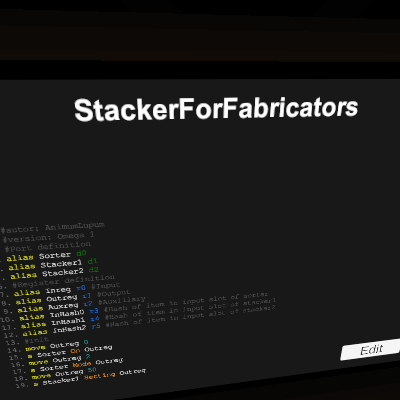
Task: Select the StackerForFabricators title text
Action: [216, 109]
